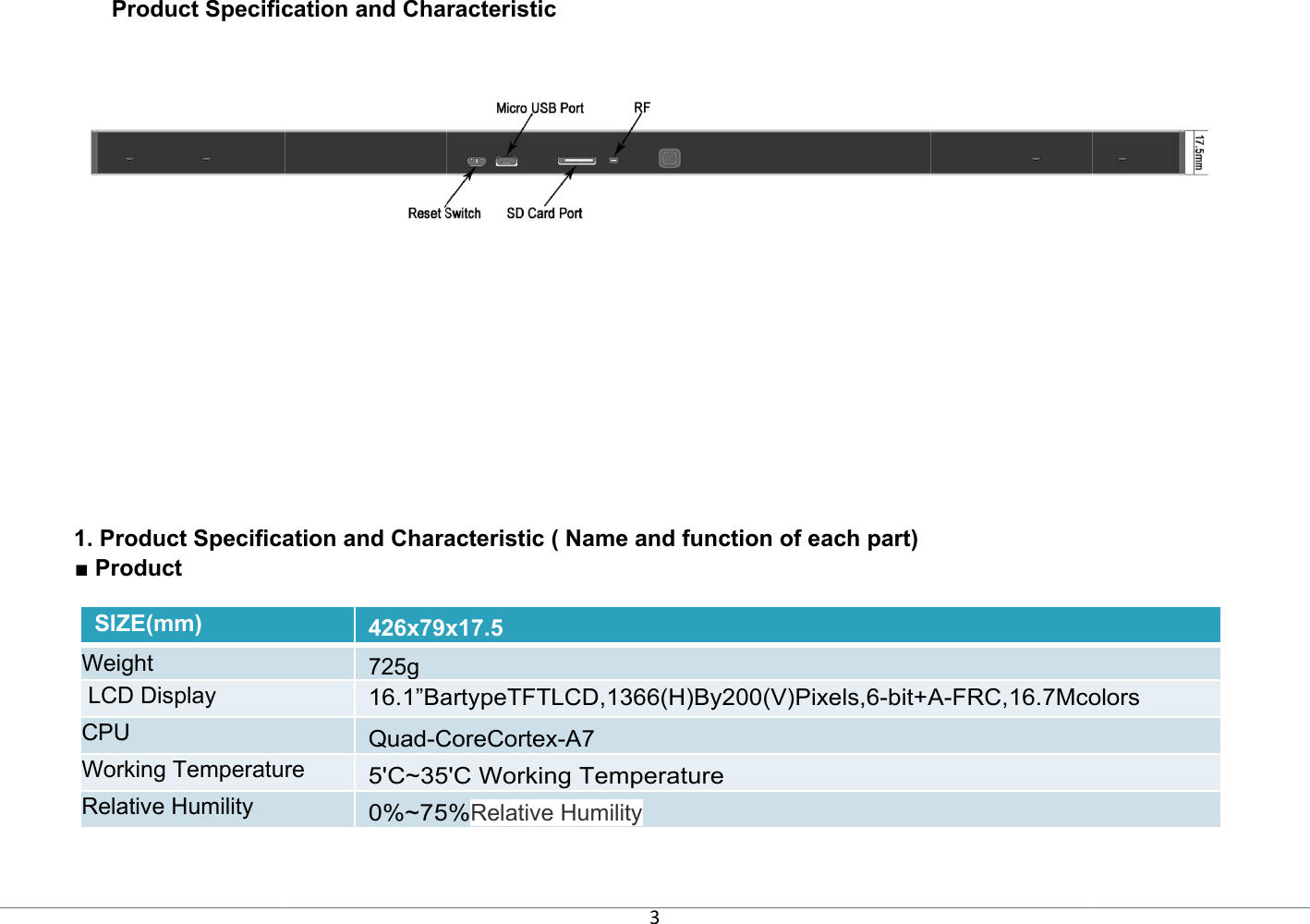Click the 'Relative Humility' row label
This screenshot has width=1310, height=924.
(x=167, y=807)
